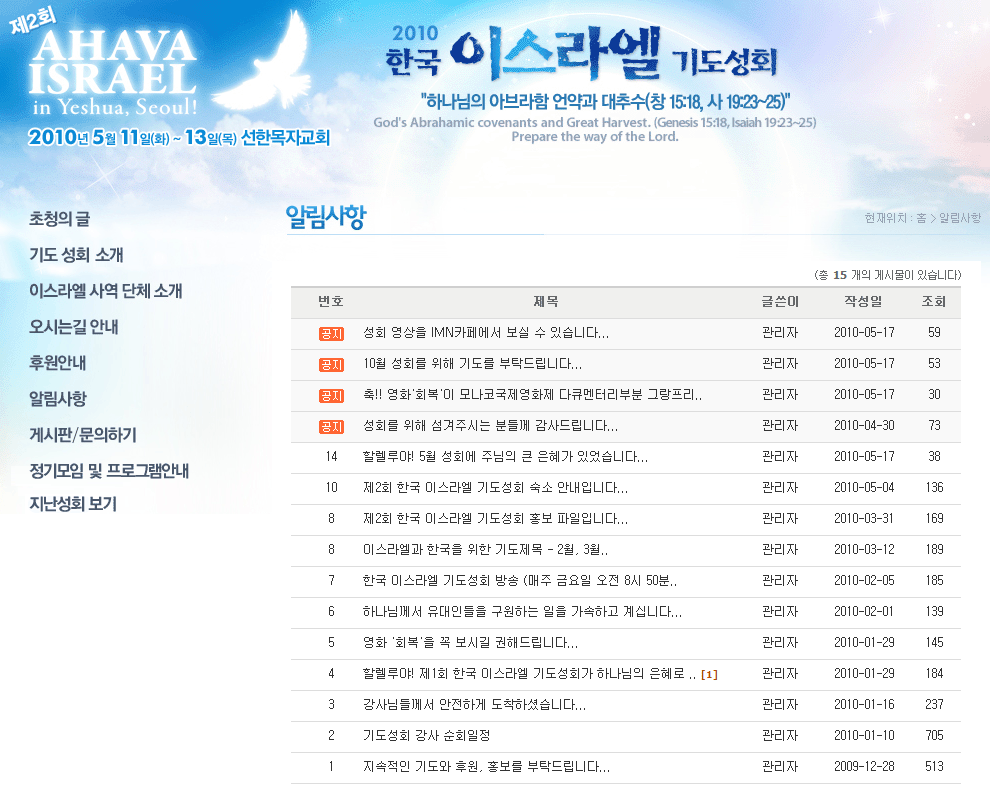Open post 기도성회 홍보 파일입니다

pos(495,518)
